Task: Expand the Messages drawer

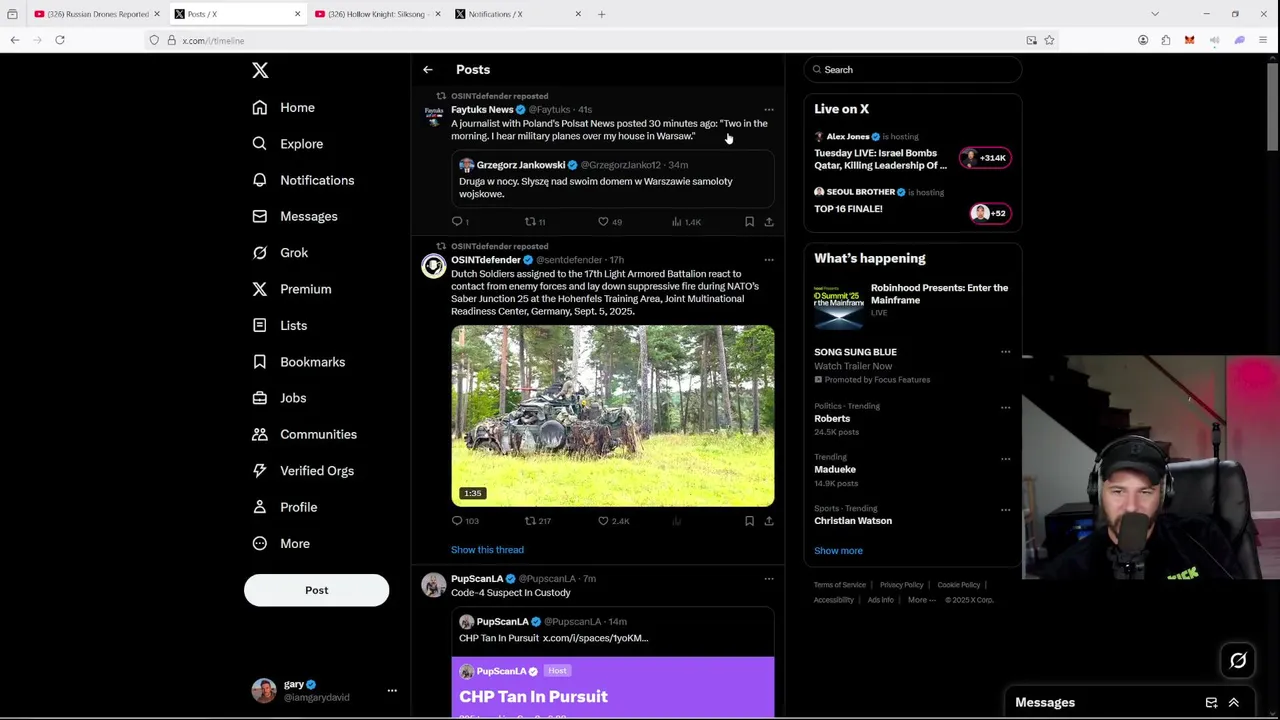Action: (x=1234, y=703)
